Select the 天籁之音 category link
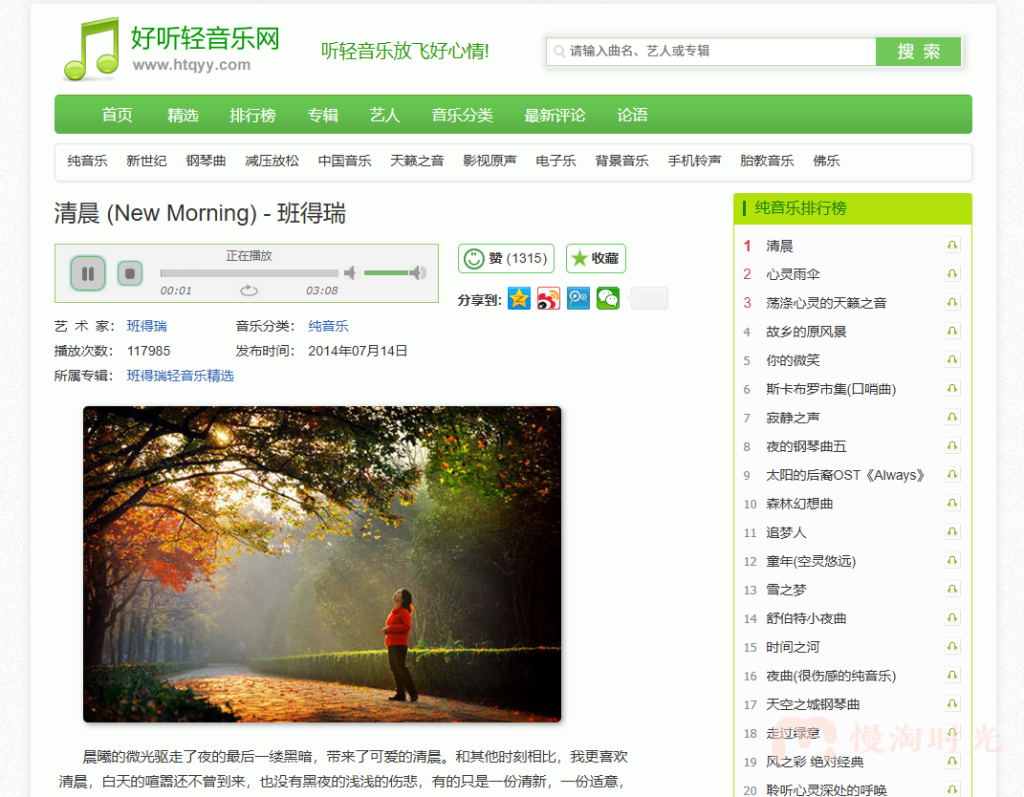The image size is (1024, 797). 417,161
